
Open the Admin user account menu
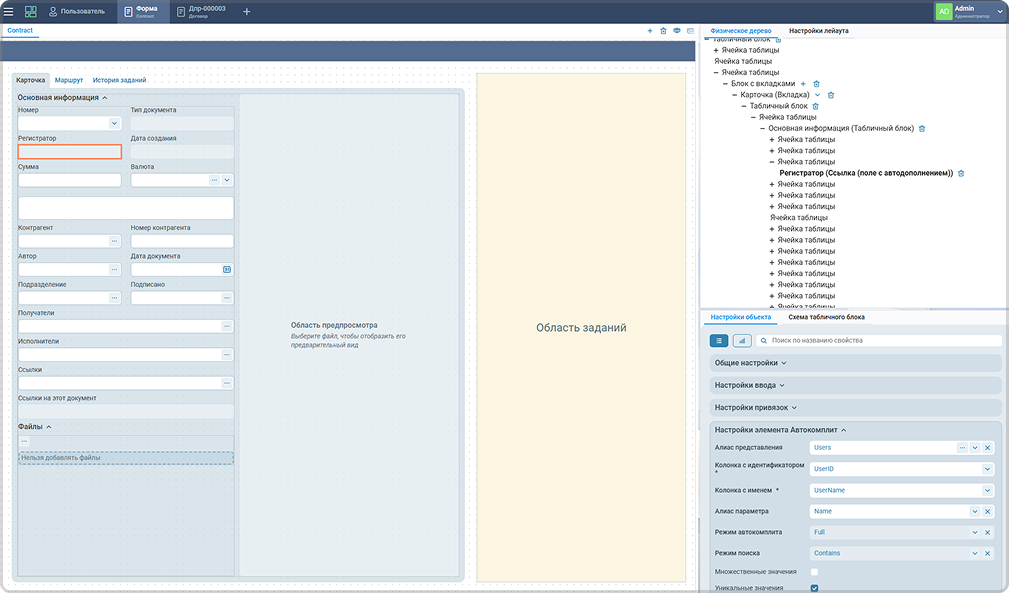(x=970, y=11)
